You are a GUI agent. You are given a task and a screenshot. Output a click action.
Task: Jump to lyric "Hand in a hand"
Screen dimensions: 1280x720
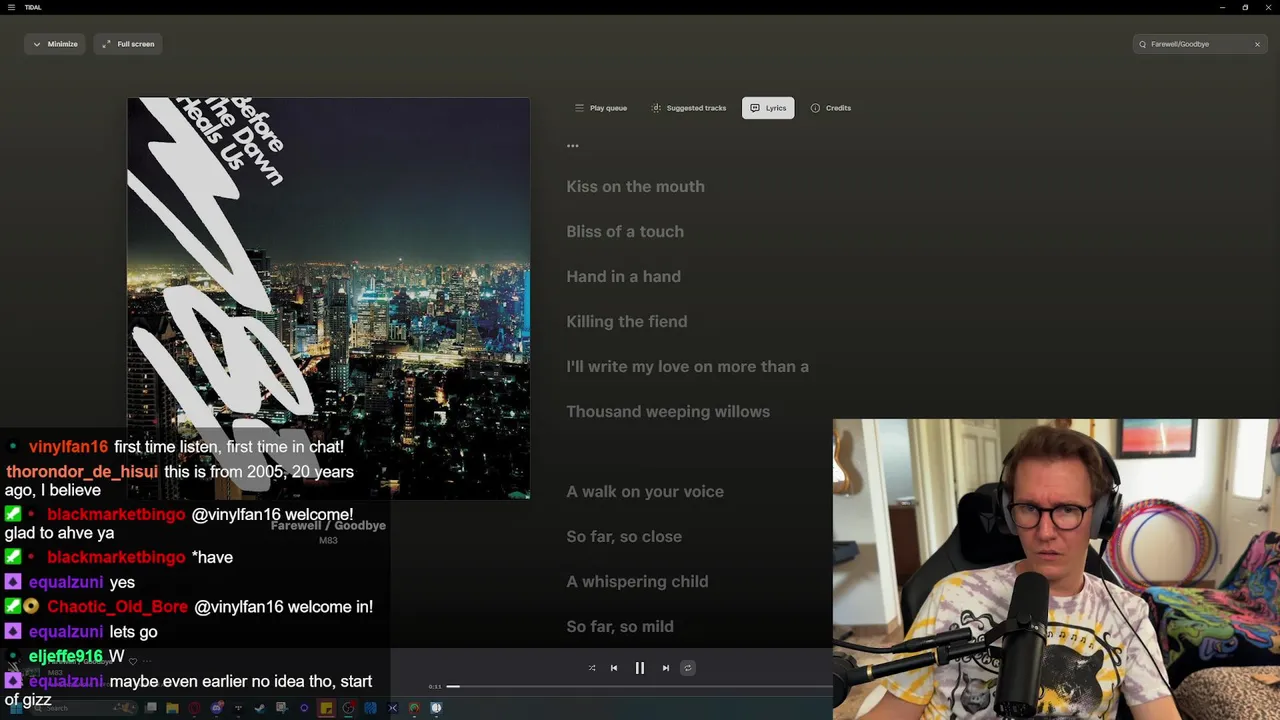(623, 277)
